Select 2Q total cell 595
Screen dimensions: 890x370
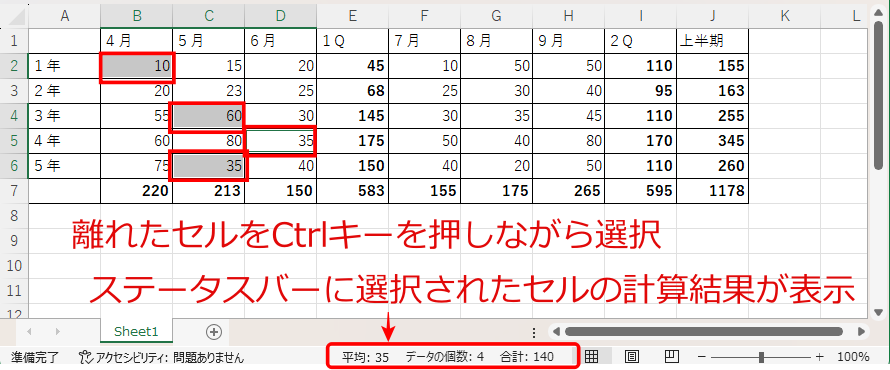point(640,191)
